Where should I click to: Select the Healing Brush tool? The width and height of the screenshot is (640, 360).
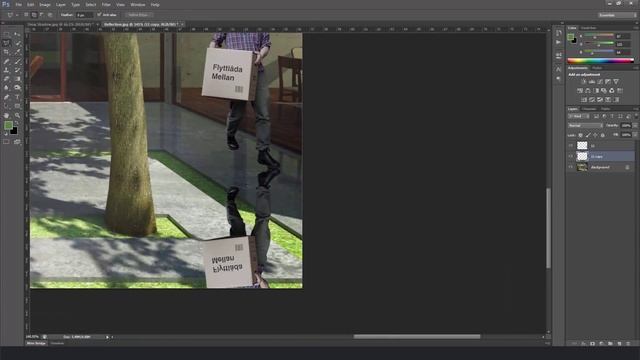[6, 61]
